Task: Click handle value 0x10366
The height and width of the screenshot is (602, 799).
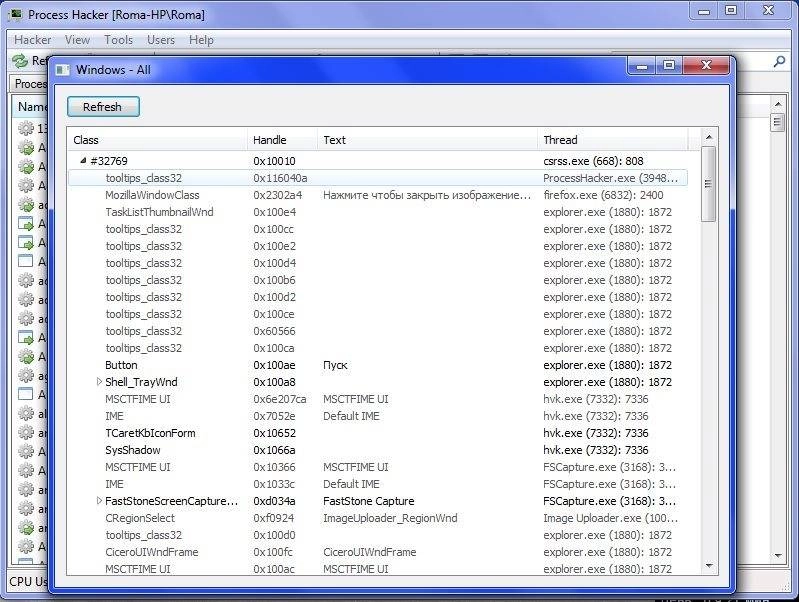Action: coord(274,467)
